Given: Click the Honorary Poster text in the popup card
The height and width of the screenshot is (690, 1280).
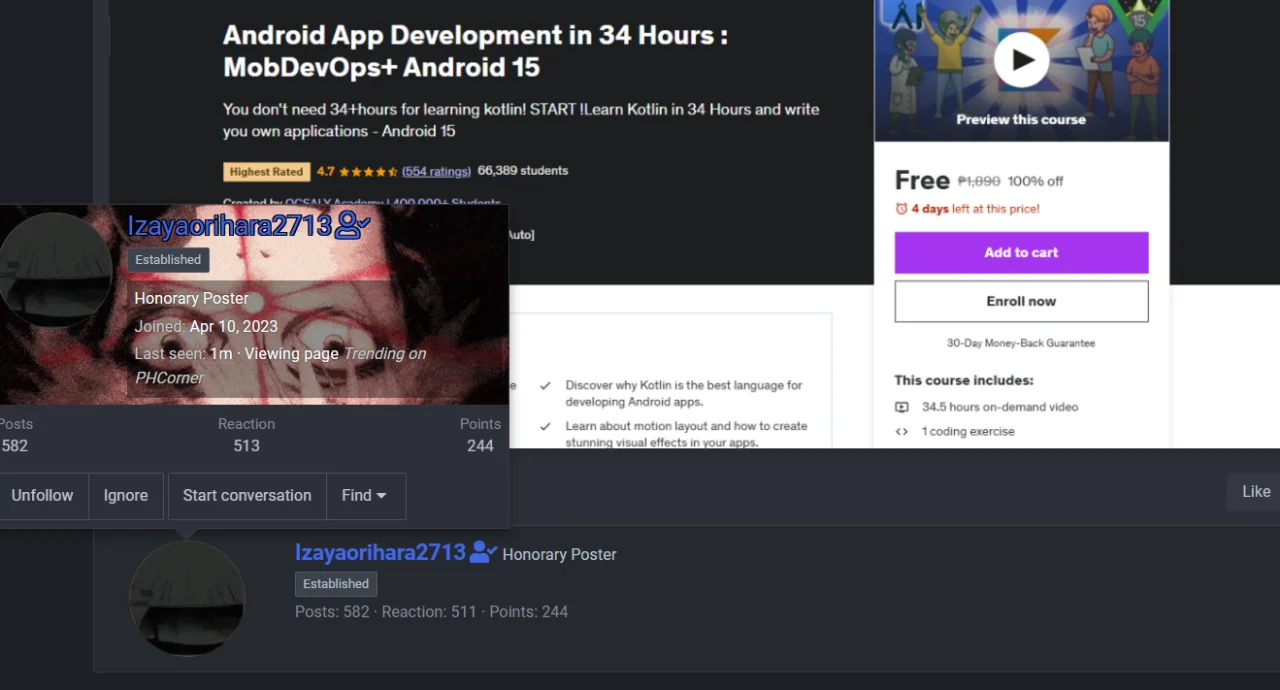Looking at the screenshot, I should coord(192,298).
